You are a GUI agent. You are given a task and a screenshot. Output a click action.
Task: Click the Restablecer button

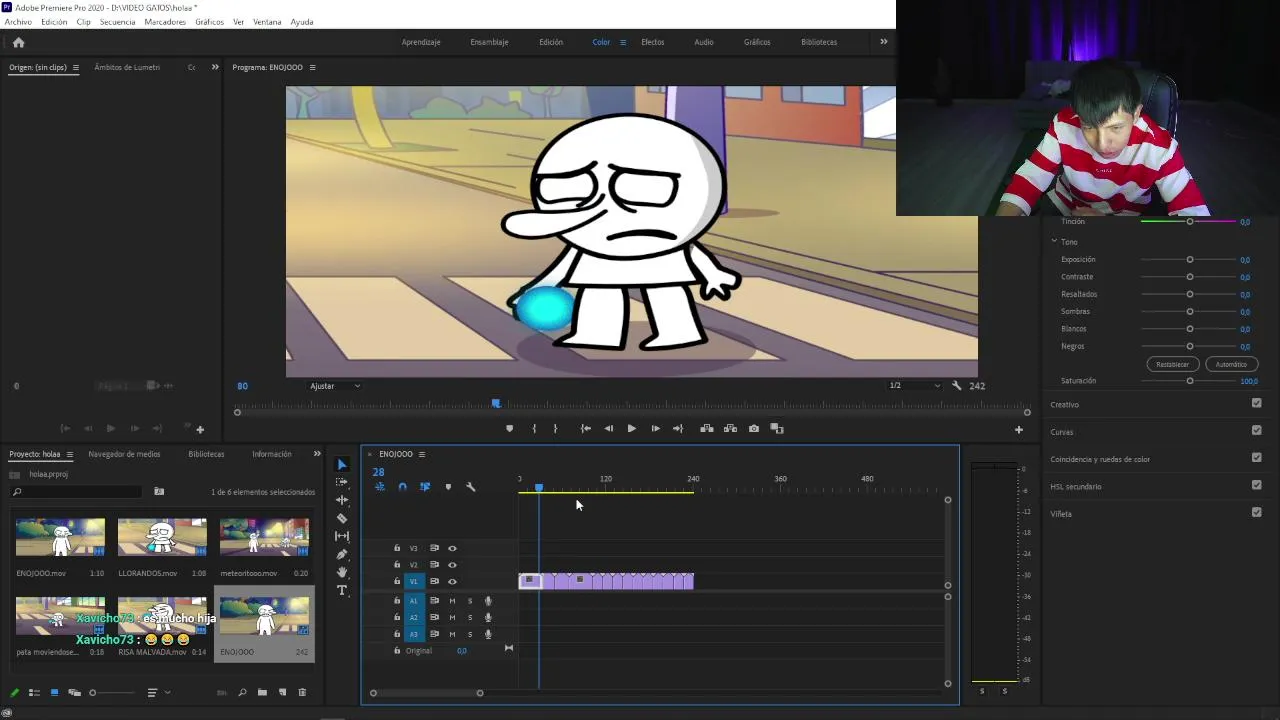tap(1172, 364)
